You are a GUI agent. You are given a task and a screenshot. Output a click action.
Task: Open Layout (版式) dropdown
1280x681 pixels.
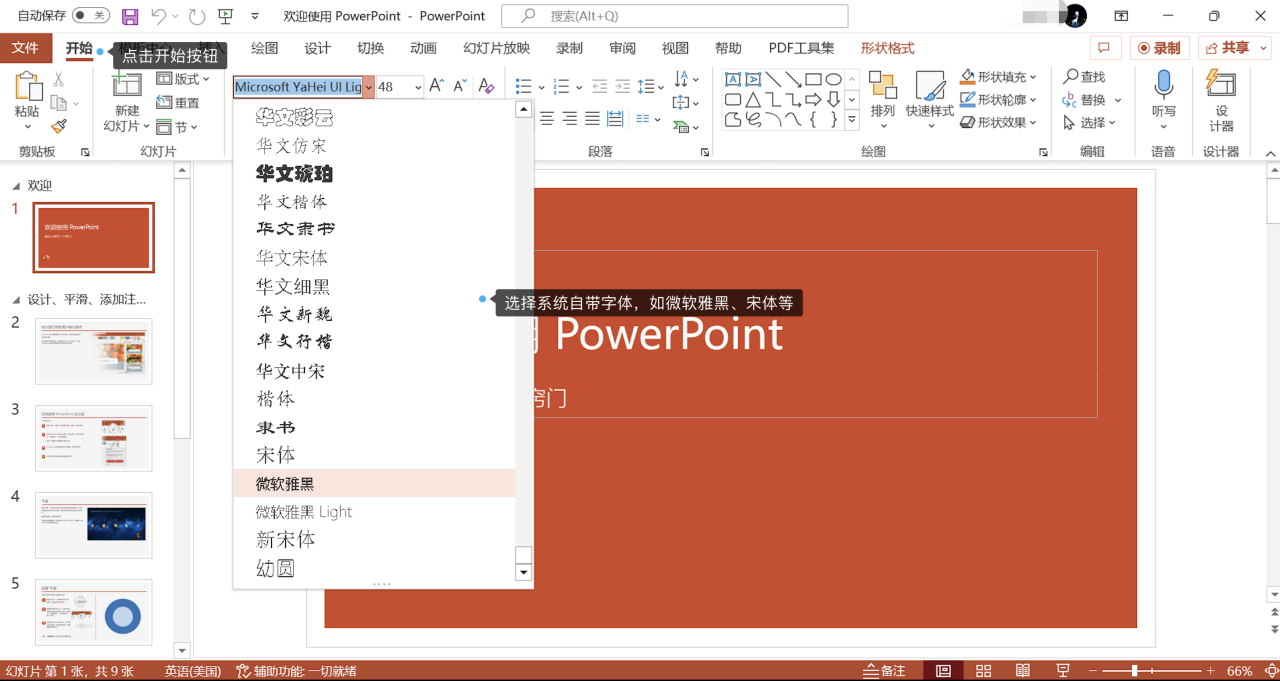[183, 79]
